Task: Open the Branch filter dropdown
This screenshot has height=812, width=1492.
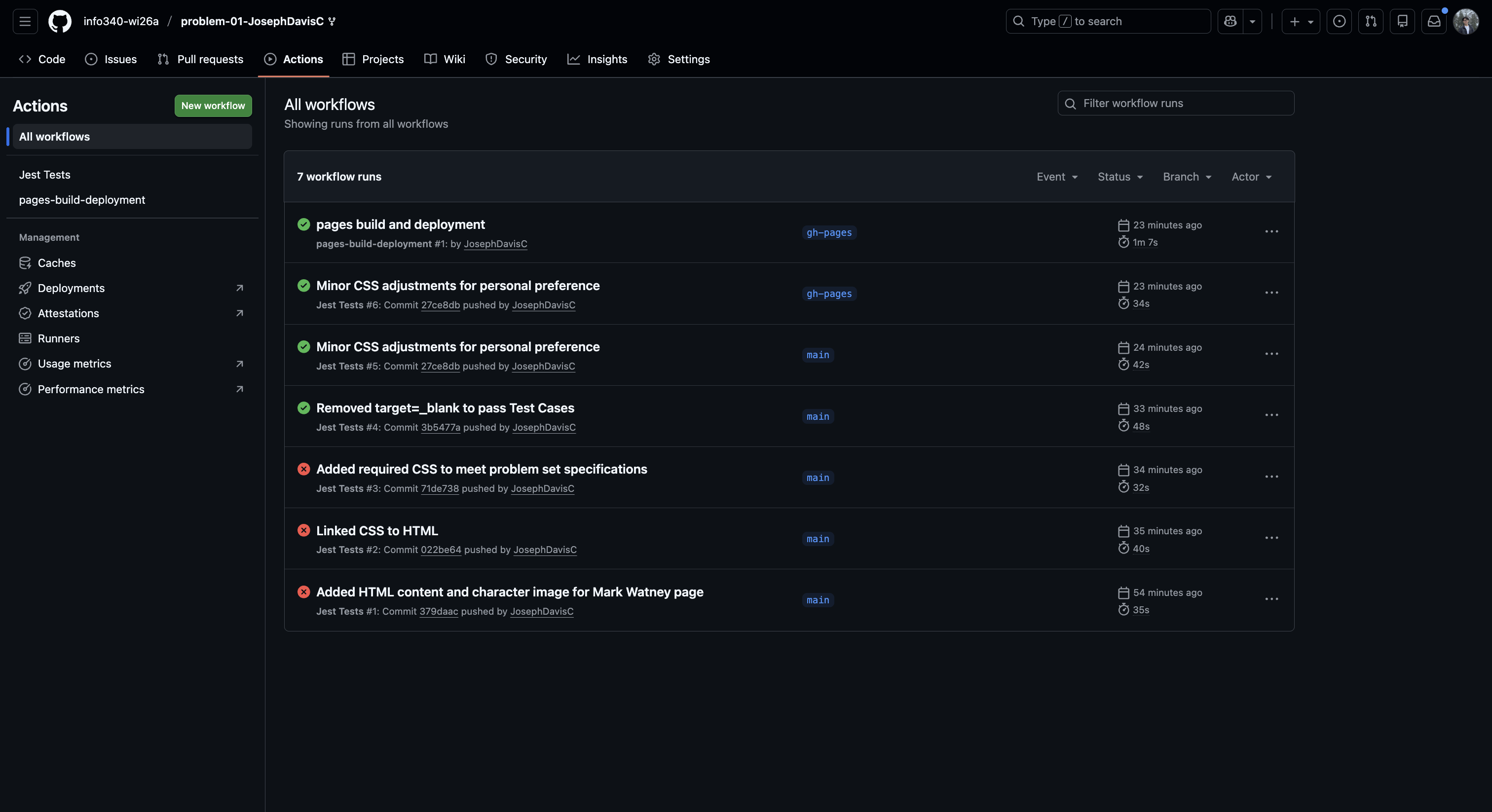Action: coord(1186,177)
